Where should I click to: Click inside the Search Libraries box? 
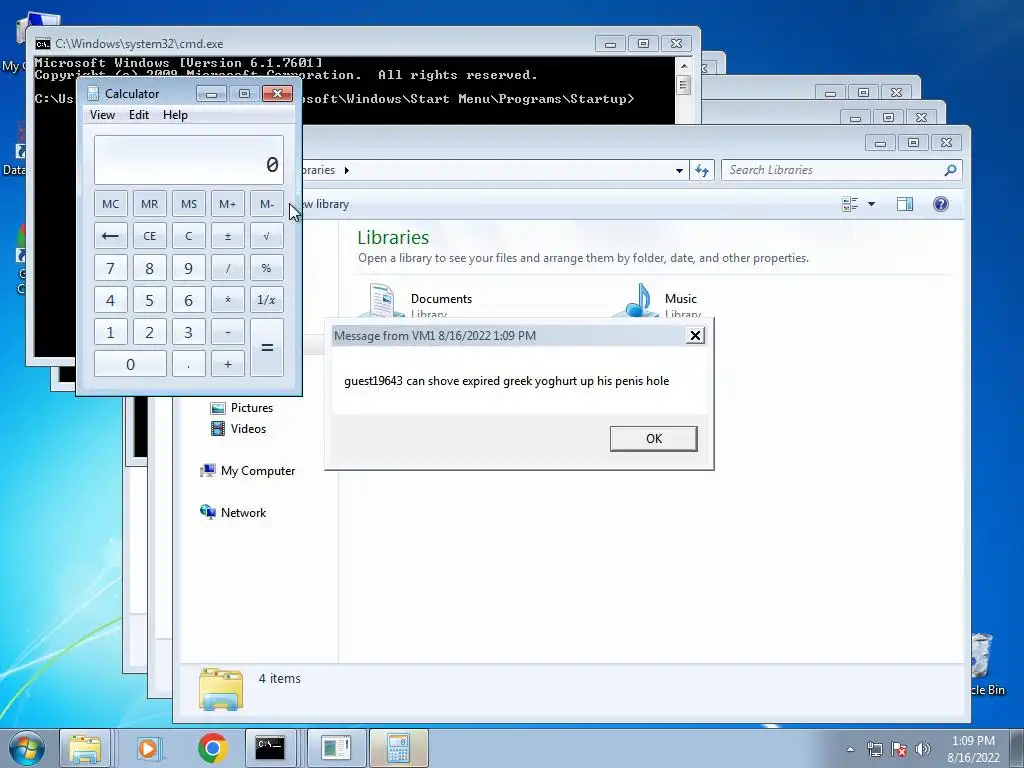pyautogui.click(x=833, y=170)
